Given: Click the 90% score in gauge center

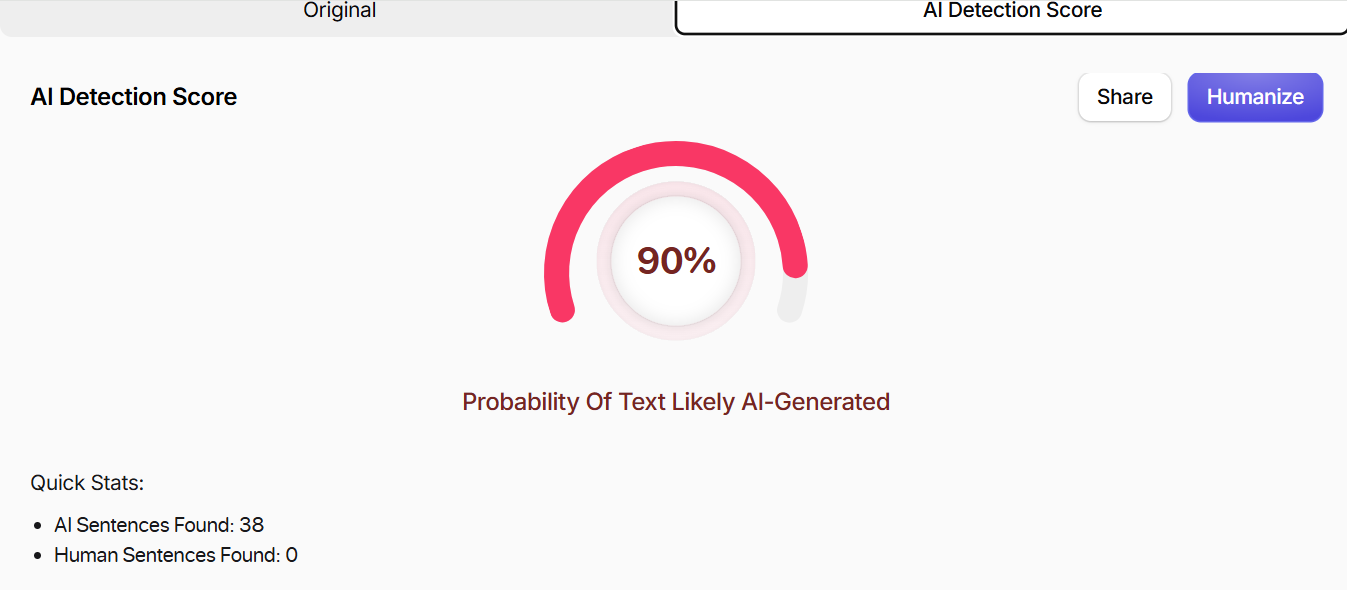Looking at the screenshot, I should coord(676,260).
